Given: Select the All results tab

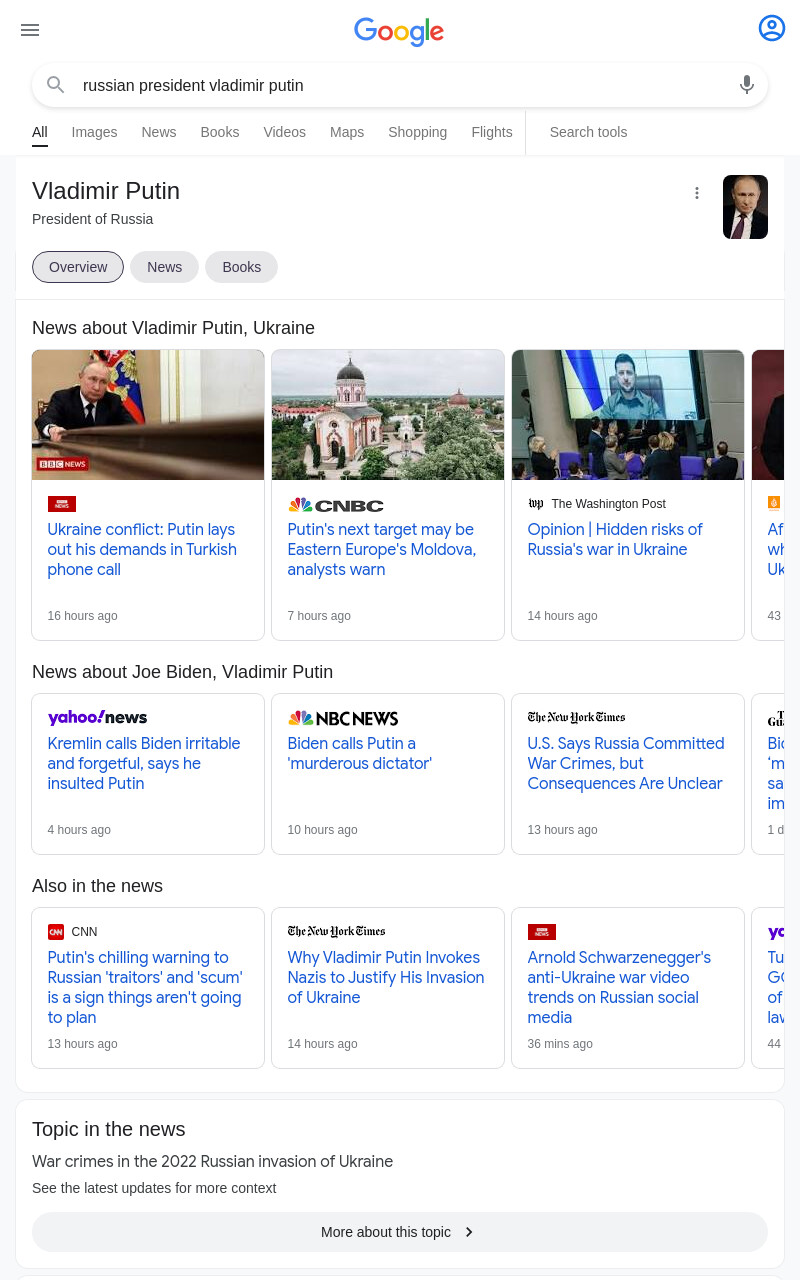Looking at the screenshot, I should pyautogui.click(x=40, y=132).
